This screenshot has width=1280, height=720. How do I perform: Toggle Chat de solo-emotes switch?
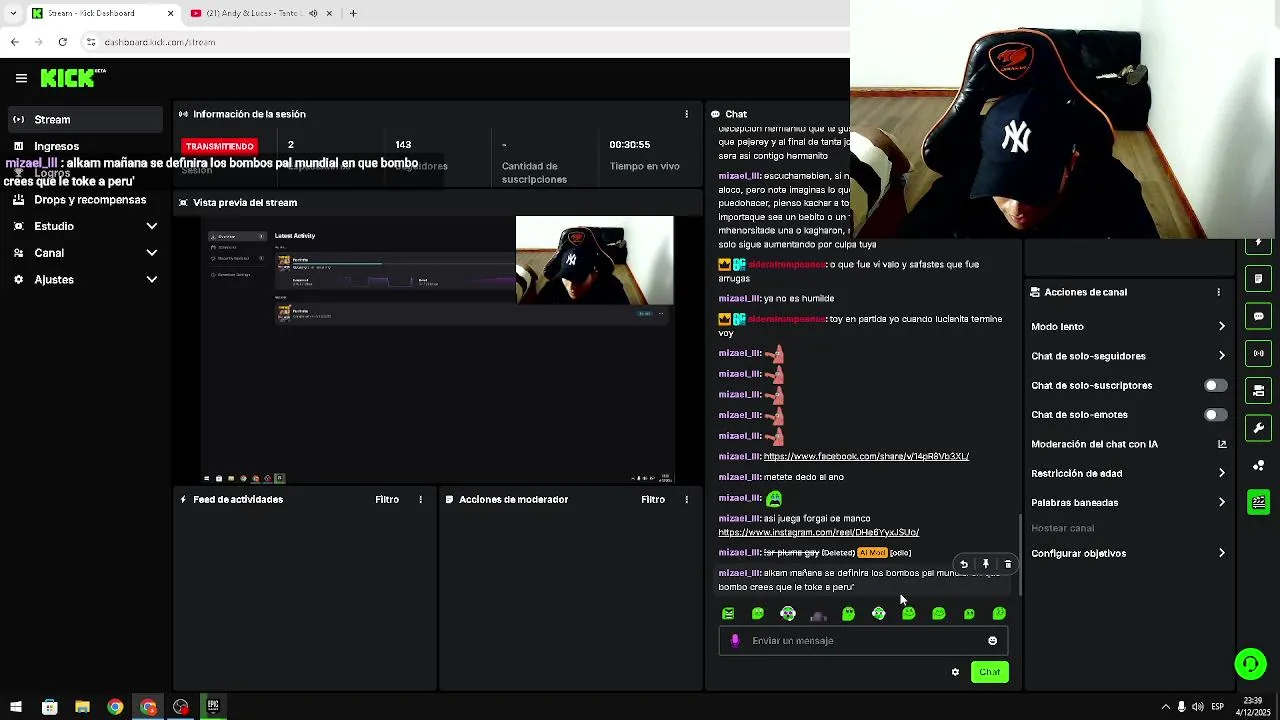point(1215,414)
